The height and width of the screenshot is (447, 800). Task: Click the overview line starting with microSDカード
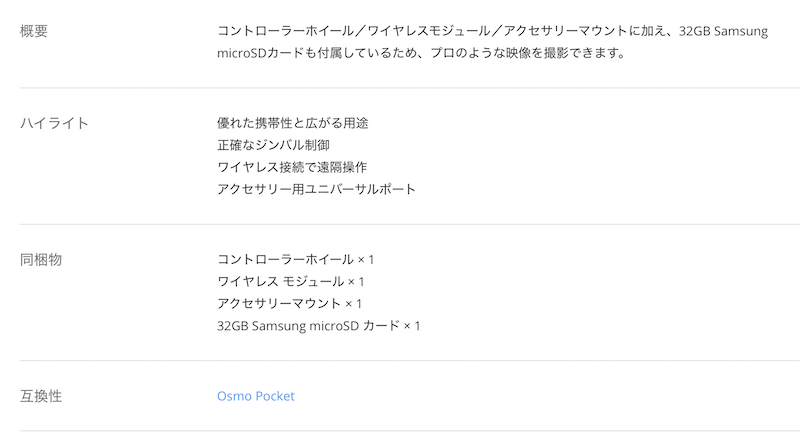[x=421, y=53]
